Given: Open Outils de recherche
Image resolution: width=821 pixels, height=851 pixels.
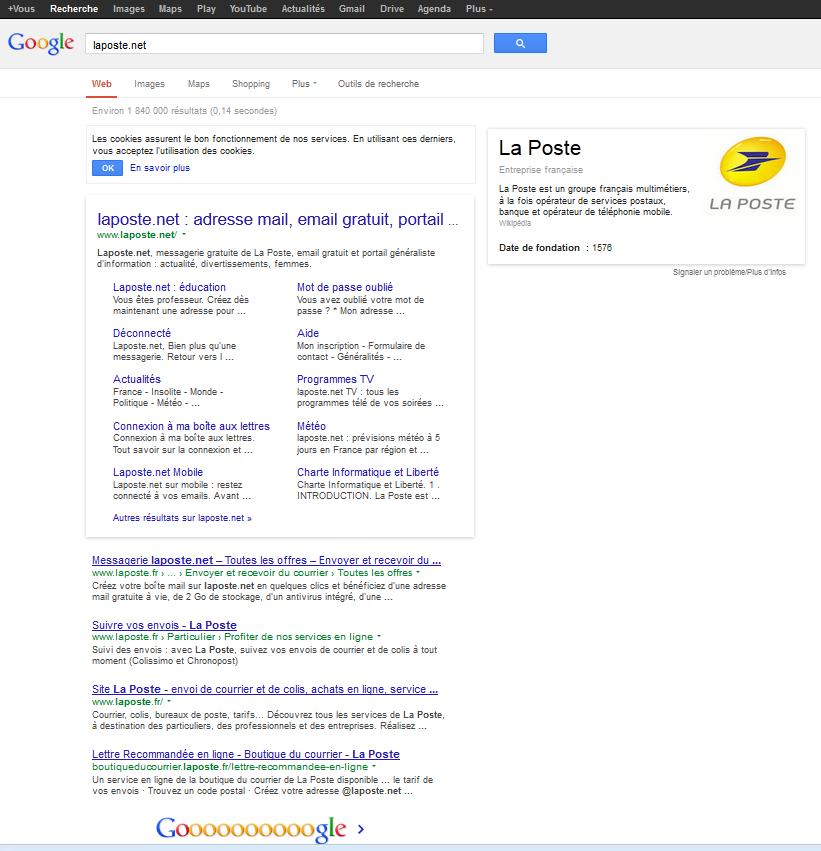Looking at the screenshot, I should point(378,84).
